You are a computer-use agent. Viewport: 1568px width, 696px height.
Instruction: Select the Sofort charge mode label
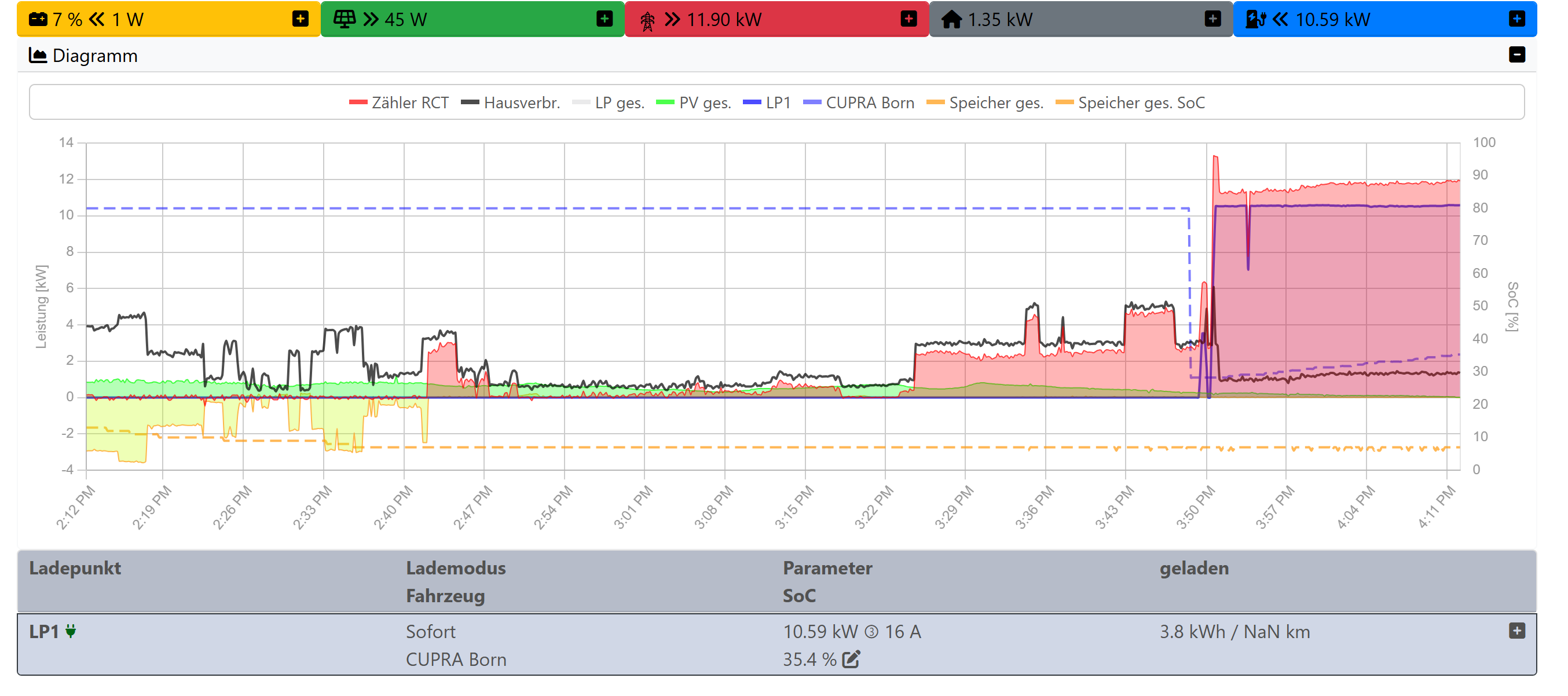430,632
